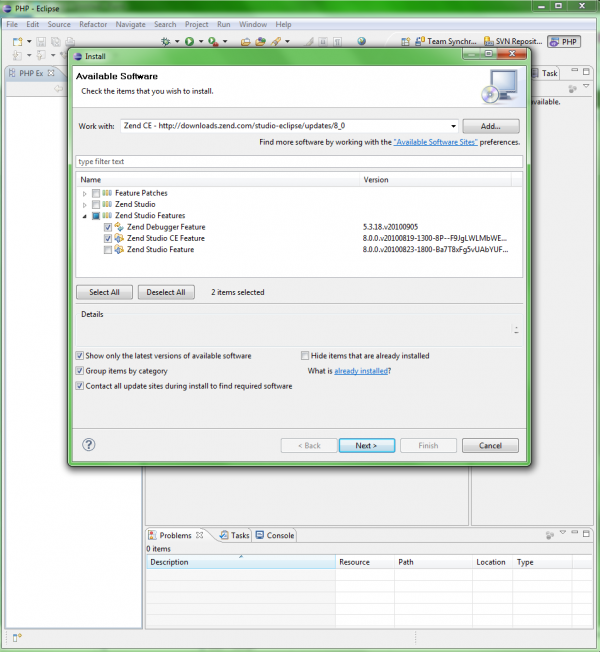600x652 pixels.
Task: Click the Select All button
Action: click(104, 292)
